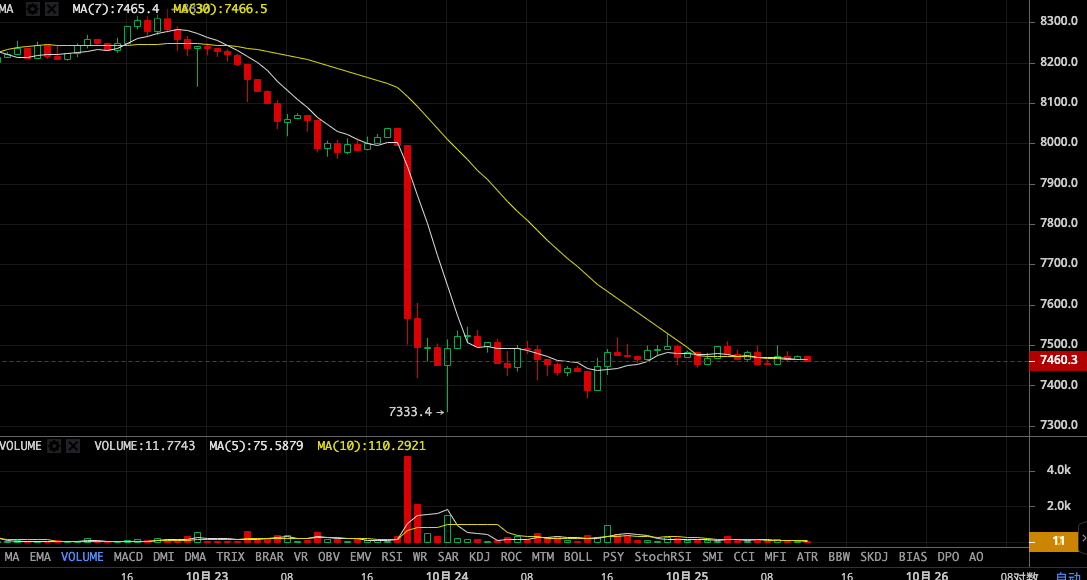1087x580 pixels.
Task: Pick the ATR indicator
Action: (807, 557)
